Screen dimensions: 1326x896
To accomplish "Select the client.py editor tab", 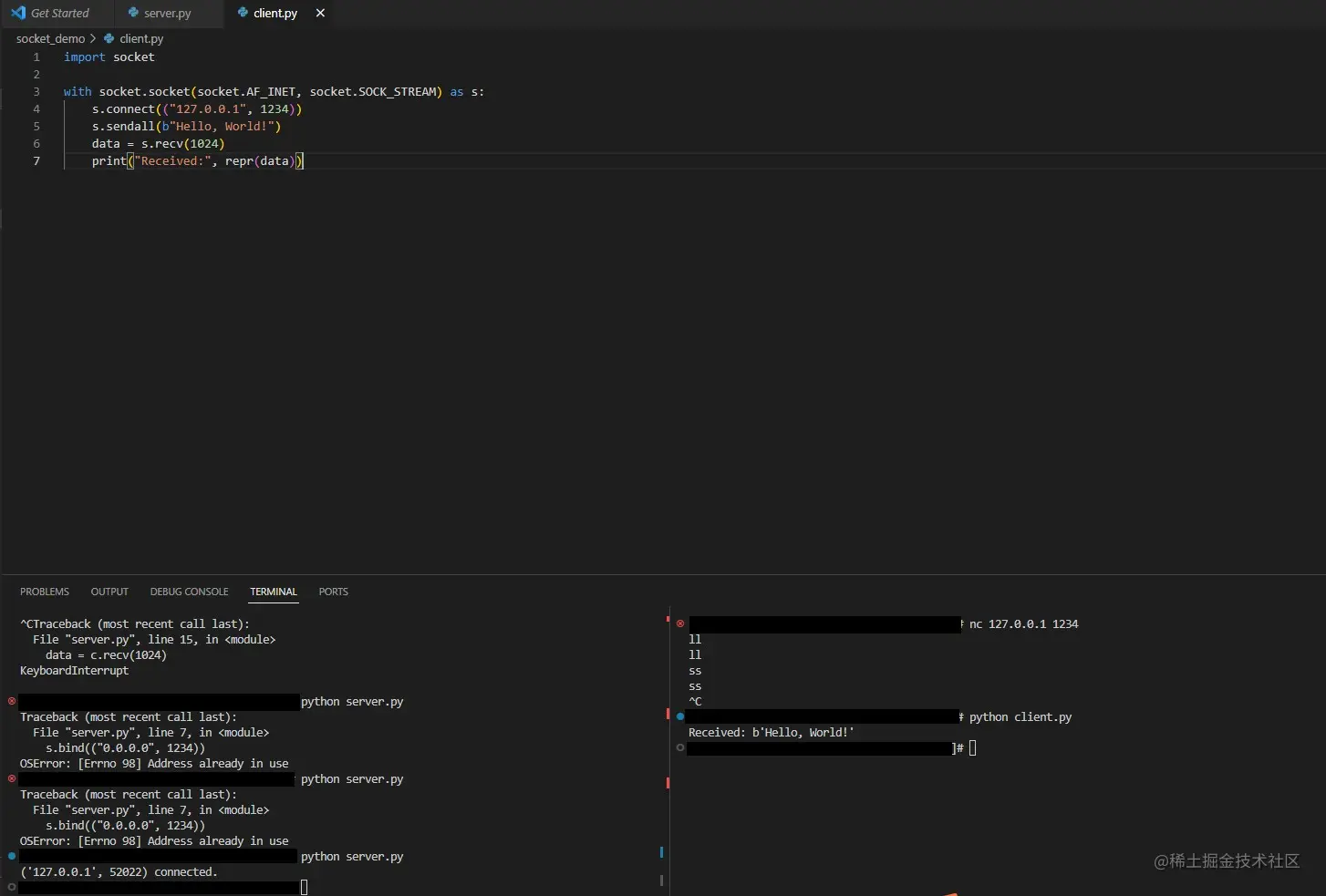I will pyautogui.click(x=275, y=14).
